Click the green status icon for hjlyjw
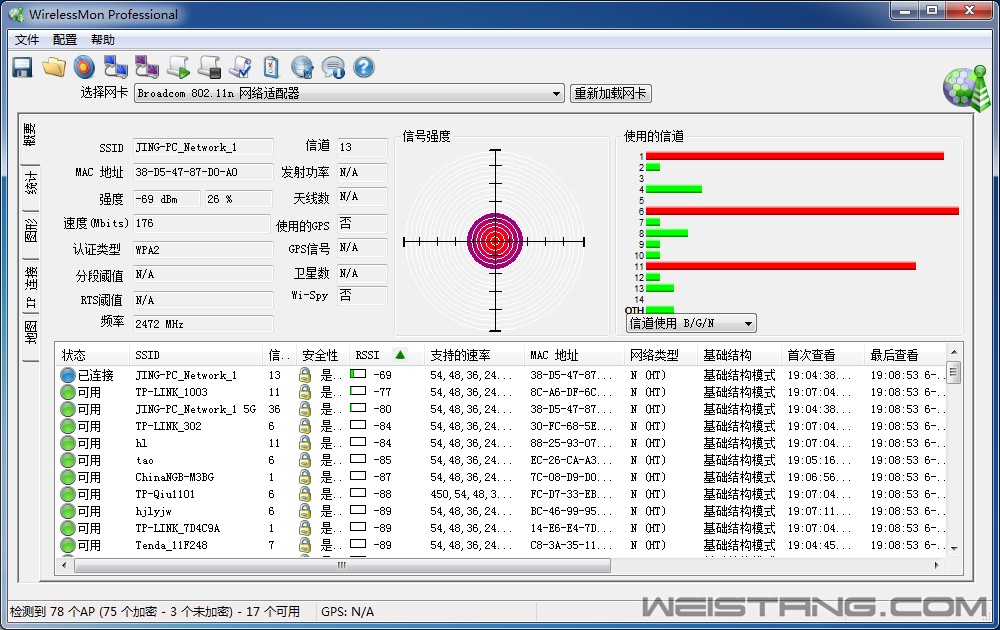The width and height of the screenshot is (1000, 630). click(68, 511)
